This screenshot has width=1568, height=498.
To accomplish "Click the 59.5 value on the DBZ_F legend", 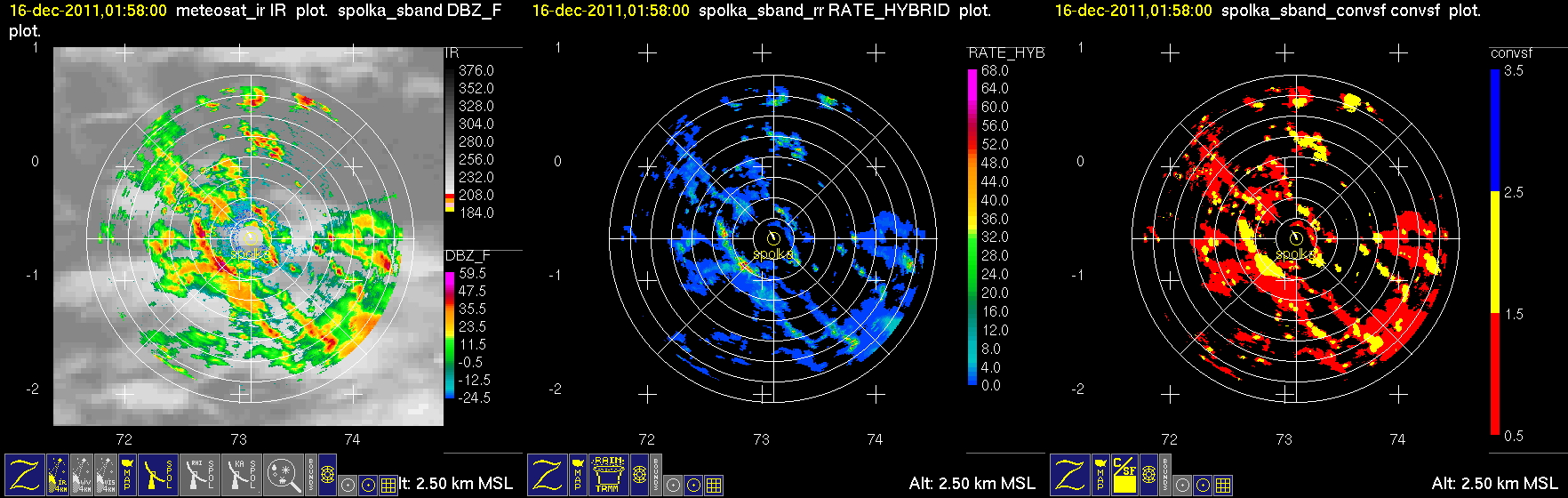I will pyautogui.click(x=472, y=273).
